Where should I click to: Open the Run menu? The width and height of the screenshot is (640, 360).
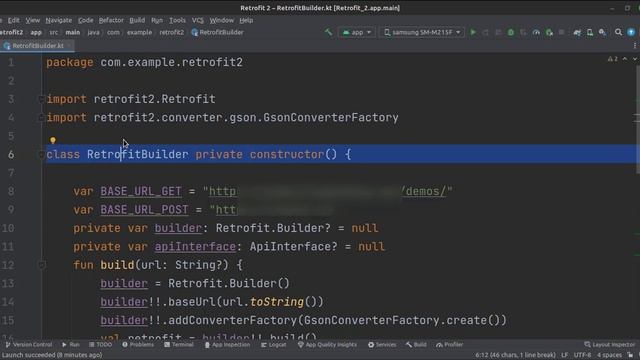coord(157,20)
